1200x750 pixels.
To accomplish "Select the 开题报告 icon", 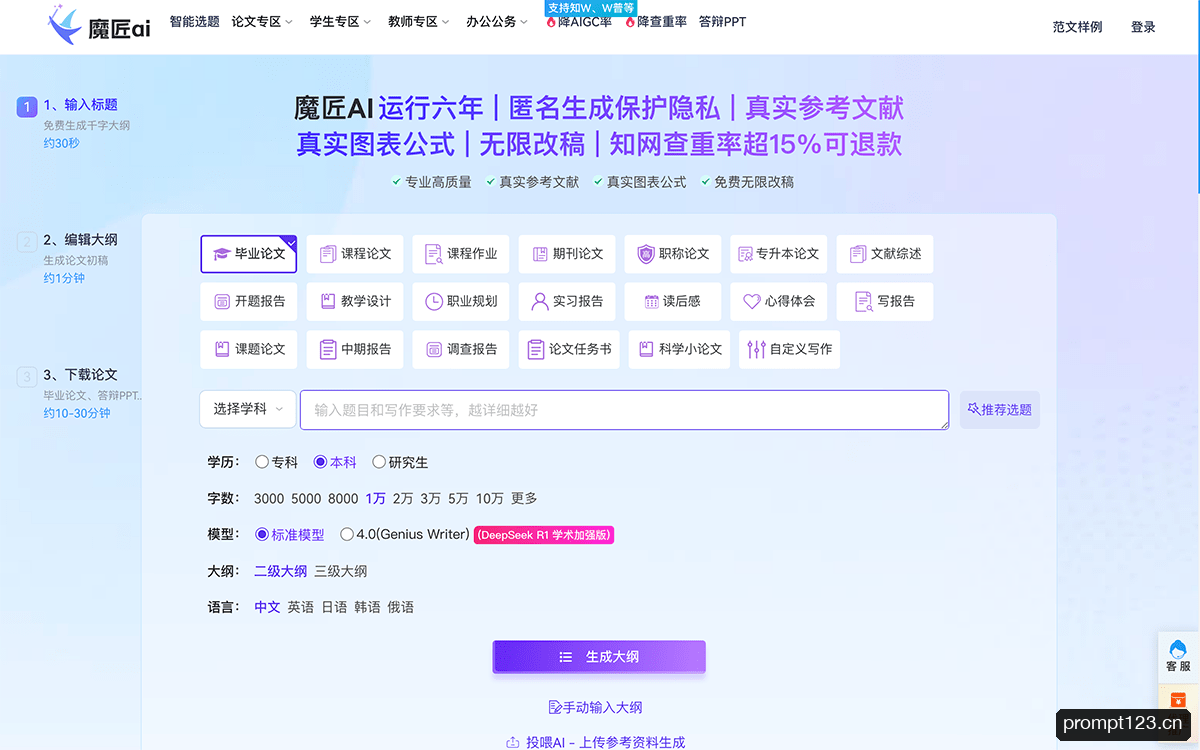I will coord(222,301).
